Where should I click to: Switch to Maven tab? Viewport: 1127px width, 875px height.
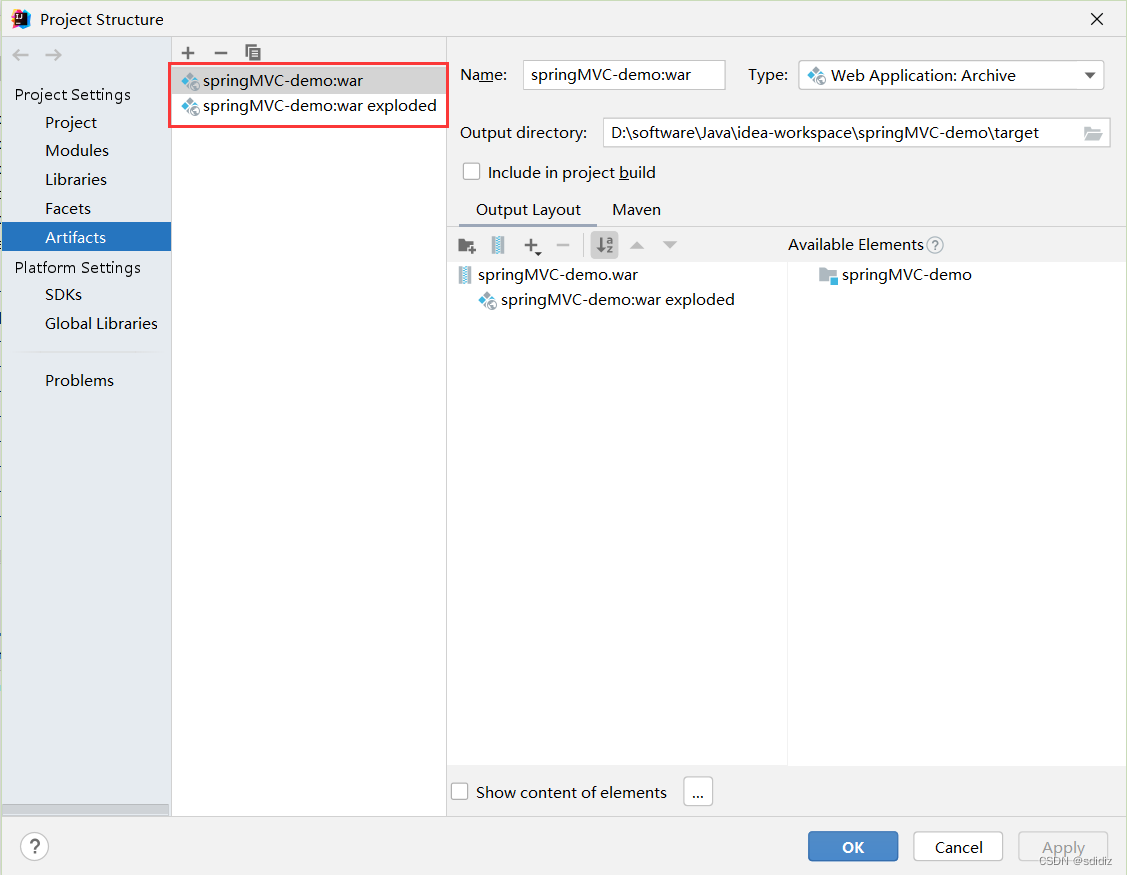636,210
